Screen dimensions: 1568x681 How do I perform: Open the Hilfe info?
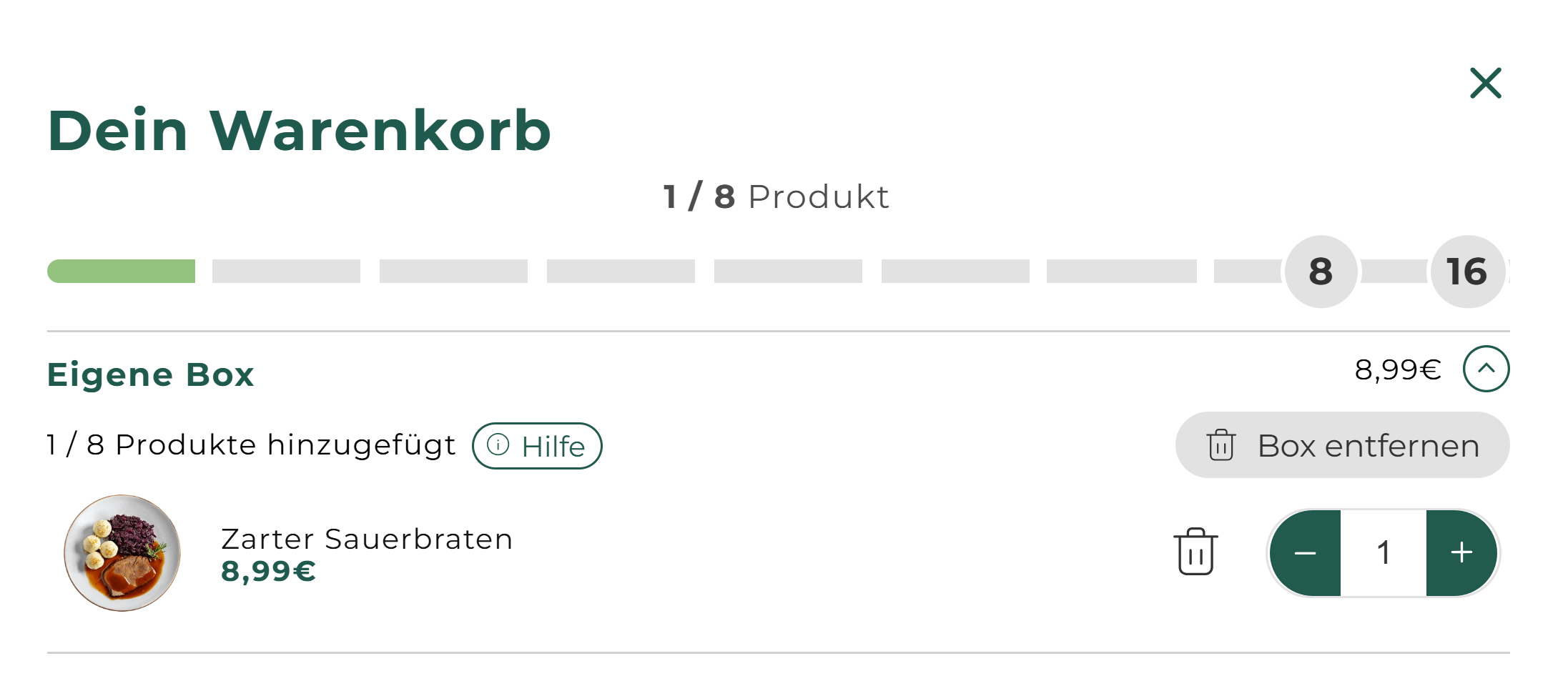tap(537, 446)
